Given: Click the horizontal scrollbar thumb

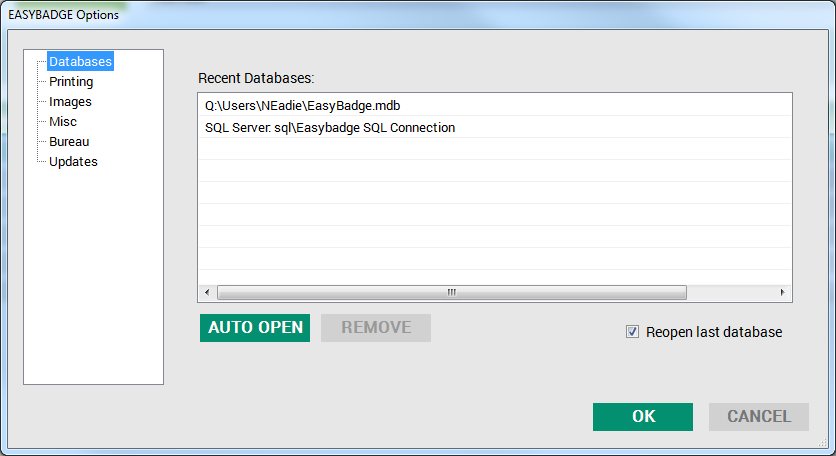Looking at the screenshot, I should point(452,292).
